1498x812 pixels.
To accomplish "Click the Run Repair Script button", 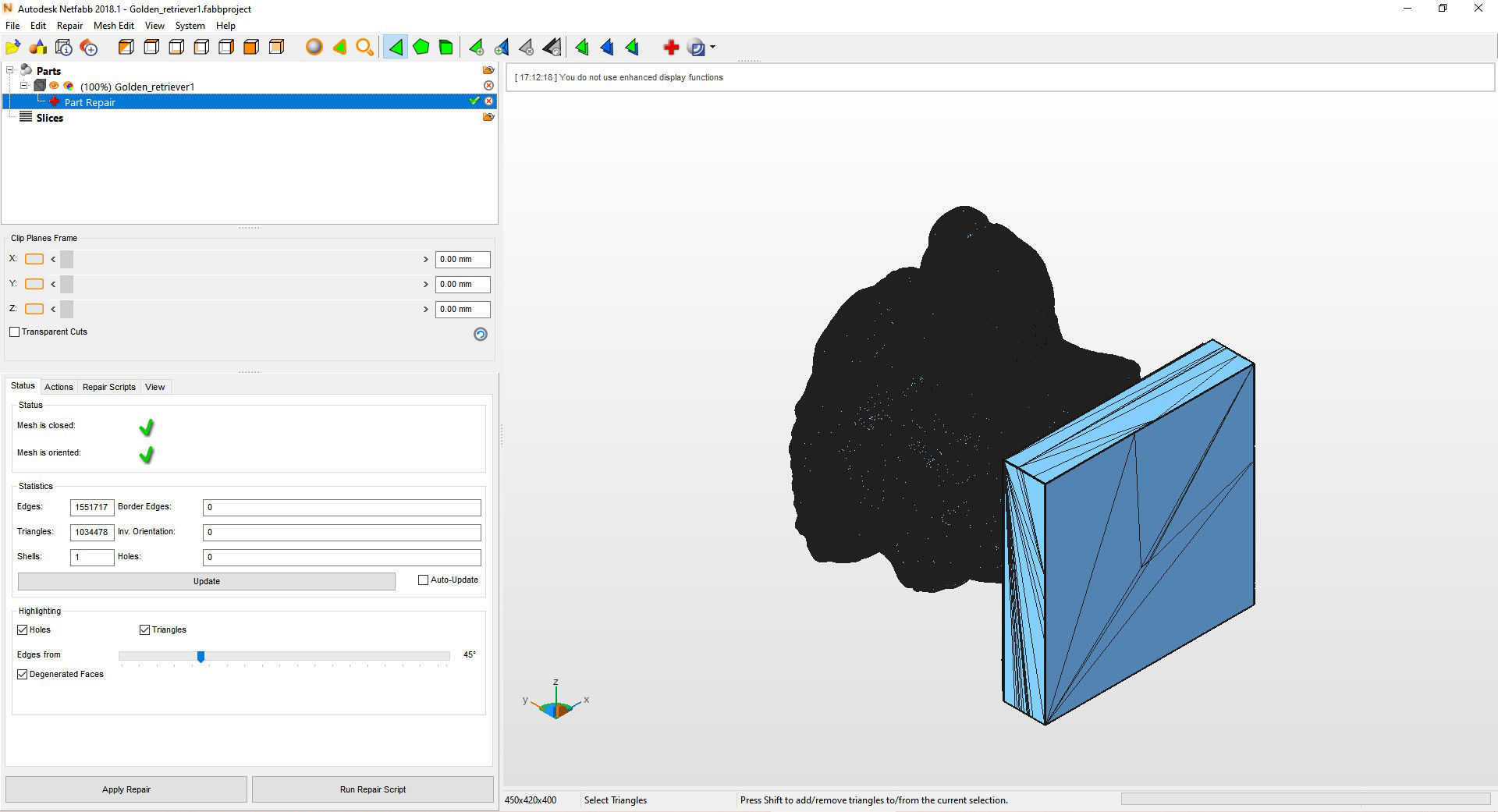I will pyautogui.click(x=373, y=789).
